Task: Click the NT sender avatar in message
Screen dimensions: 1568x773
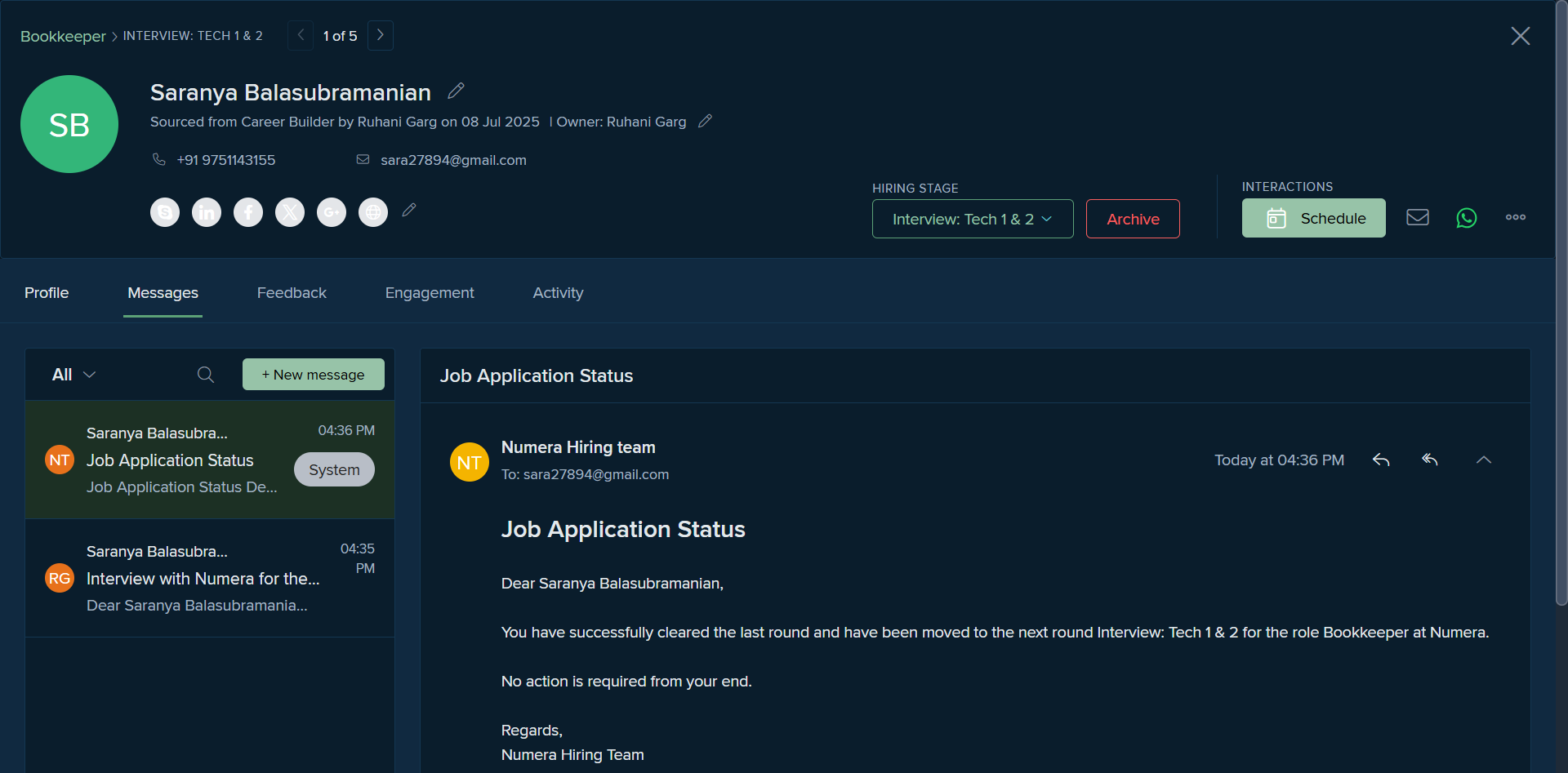Action: tap(470, 462)
